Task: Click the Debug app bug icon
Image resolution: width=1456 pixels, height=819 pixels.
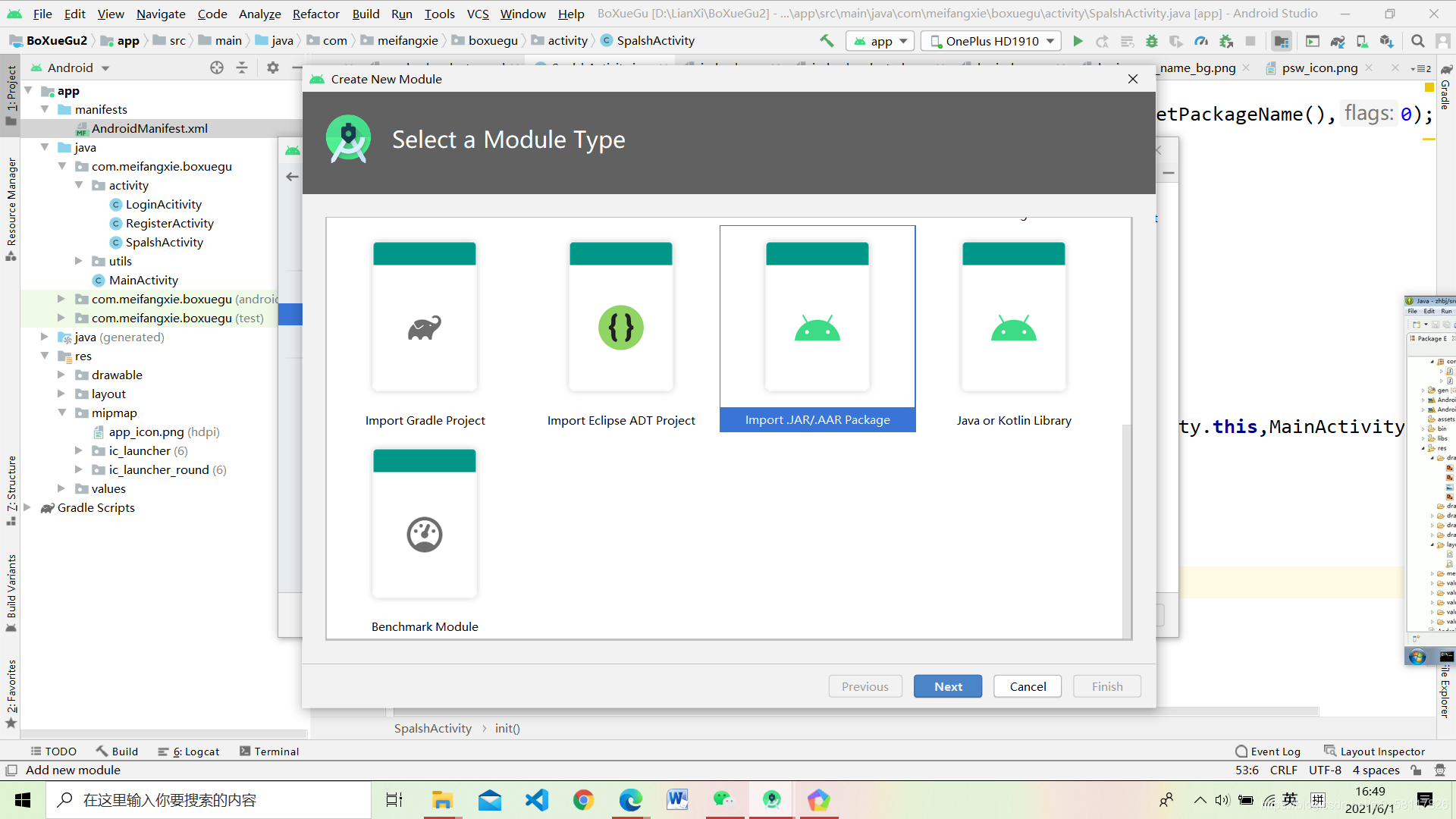Action: [1152, 41]
